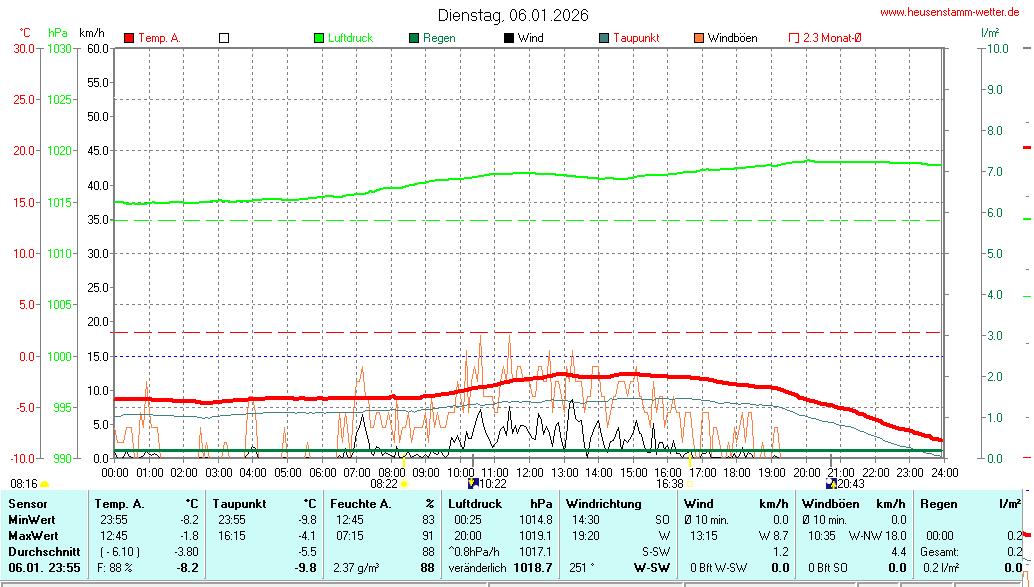The width and height of the screenshot is (1034, 587).
Task: Click the sunset icon next to 16:38
Action: coord(690,484)
